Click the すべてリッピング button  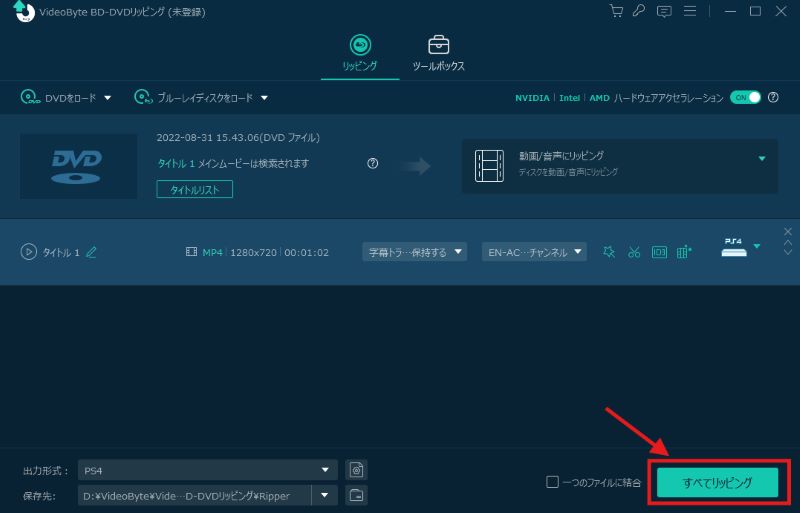[717, 482]
